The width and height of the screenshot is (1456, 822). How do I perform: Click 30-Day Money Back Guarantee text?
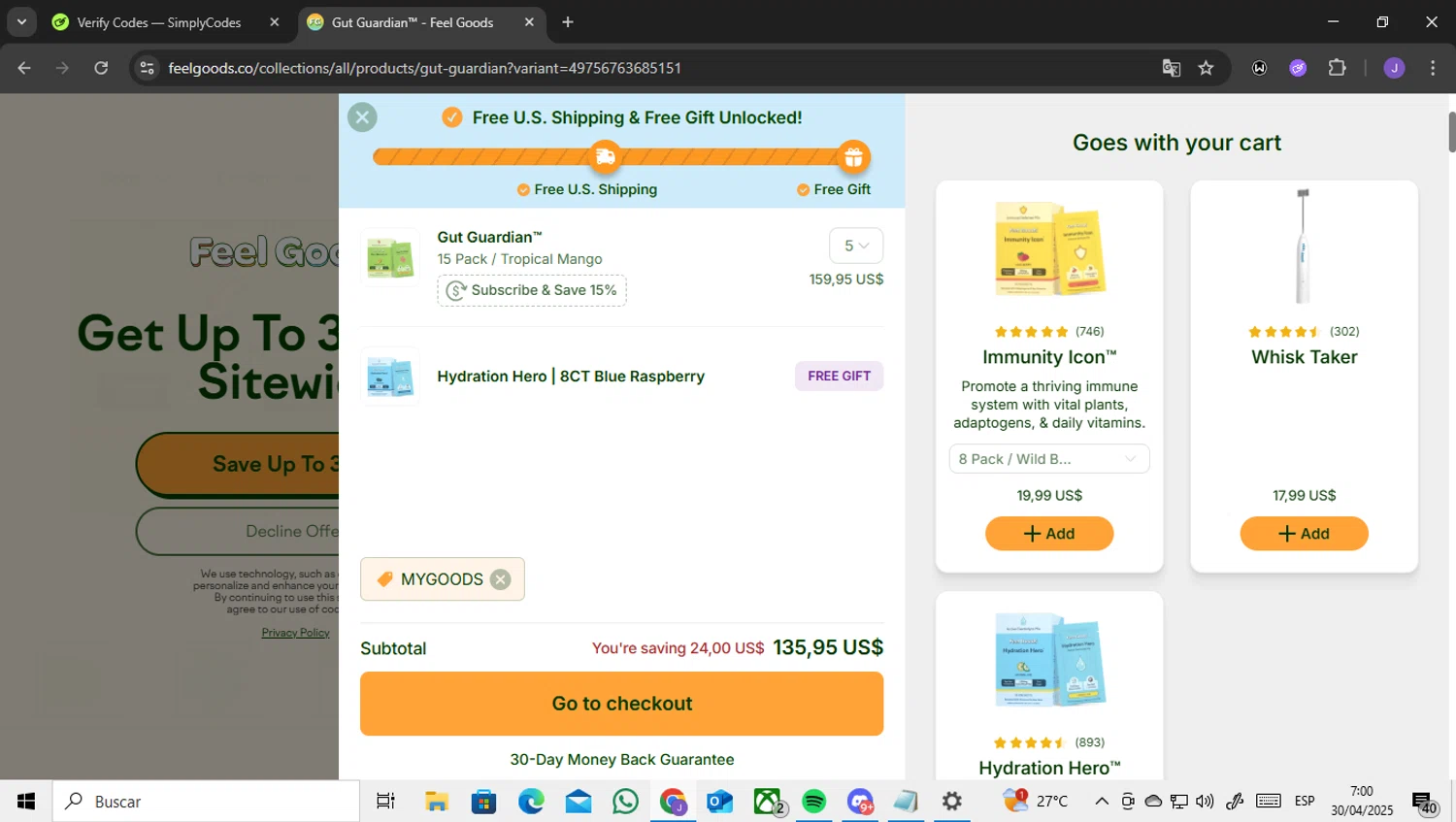tap(622, 760)
